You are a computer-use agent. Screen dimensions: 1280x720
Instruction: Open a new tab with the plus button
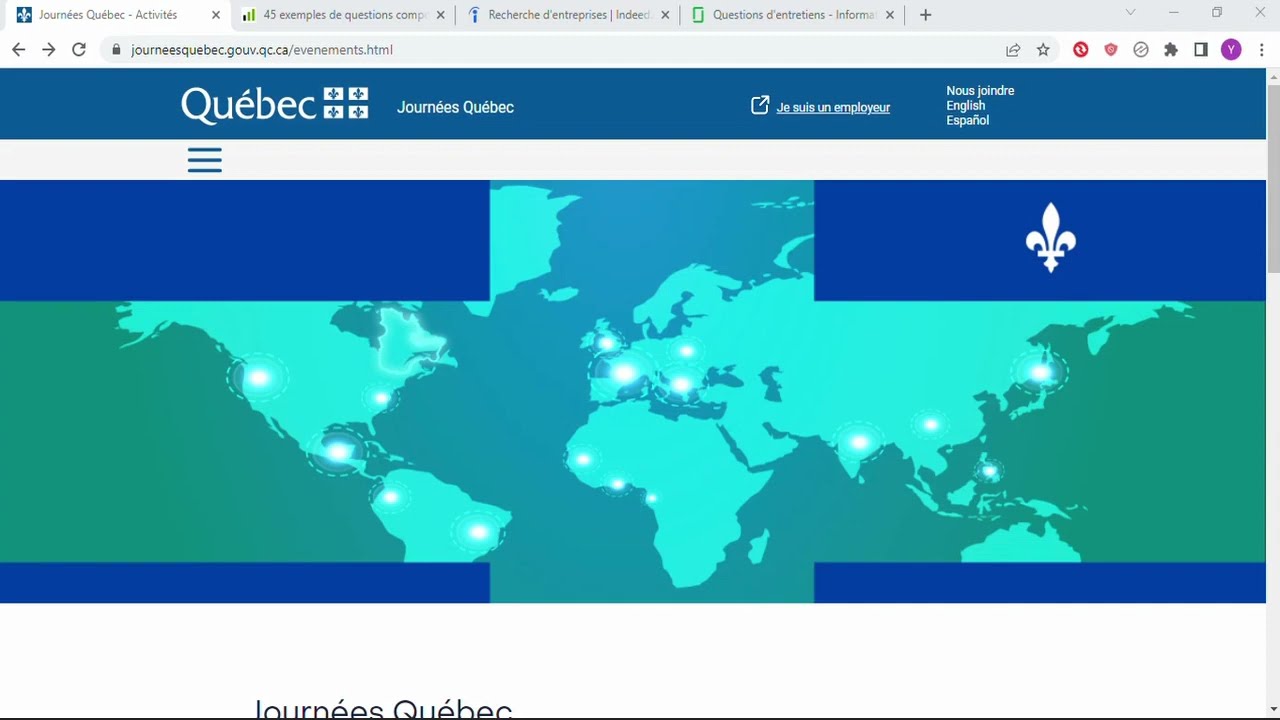point(925,15)
